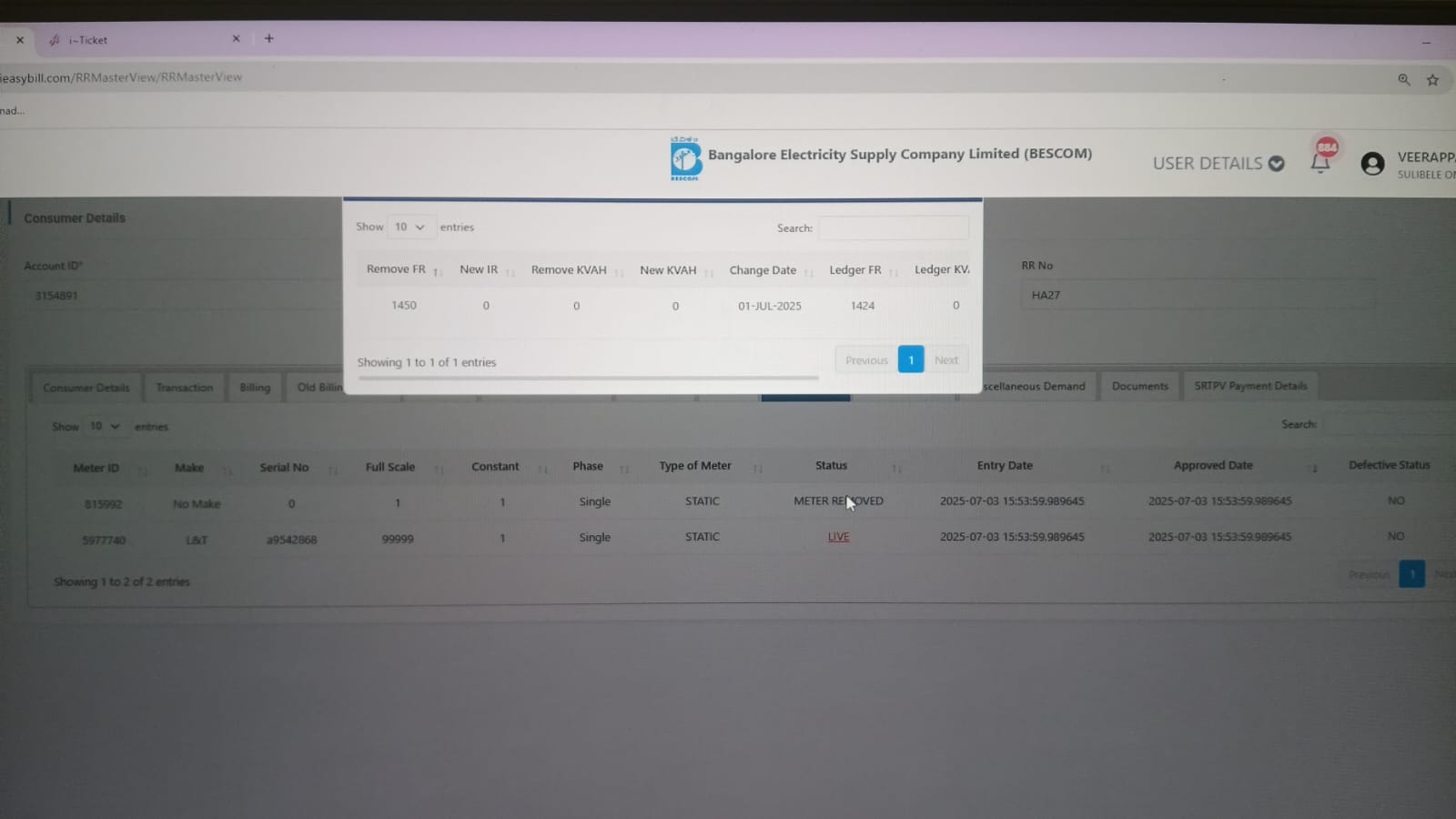Image resolution: width=1456 pixels, height=819 pixels.
Task: Open the popup's Show entries dropdown
Action: coord(411,227)
